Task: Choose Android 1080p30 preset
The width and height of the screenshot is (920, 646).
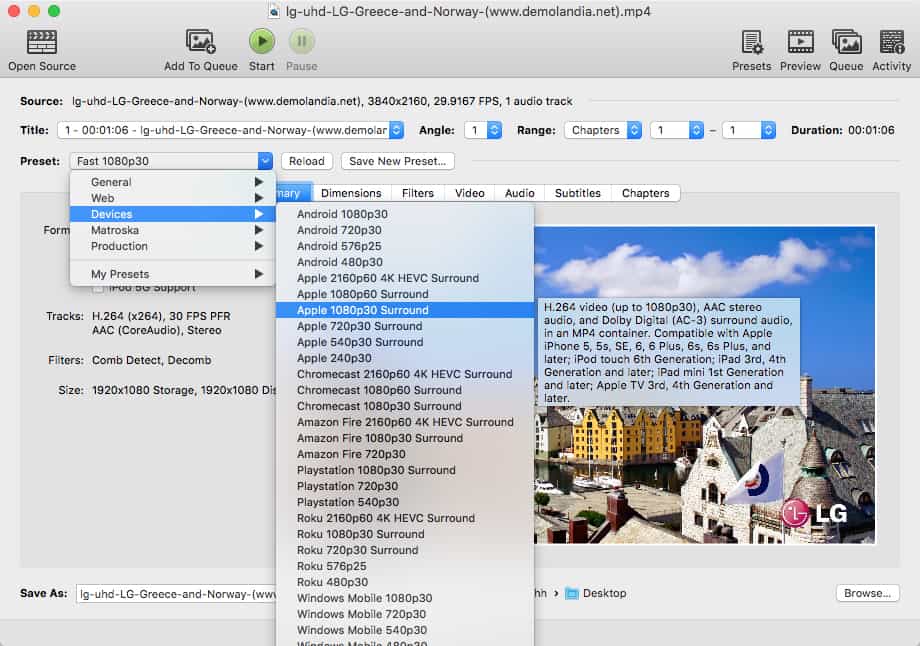Action: click(x=405, y=214)
